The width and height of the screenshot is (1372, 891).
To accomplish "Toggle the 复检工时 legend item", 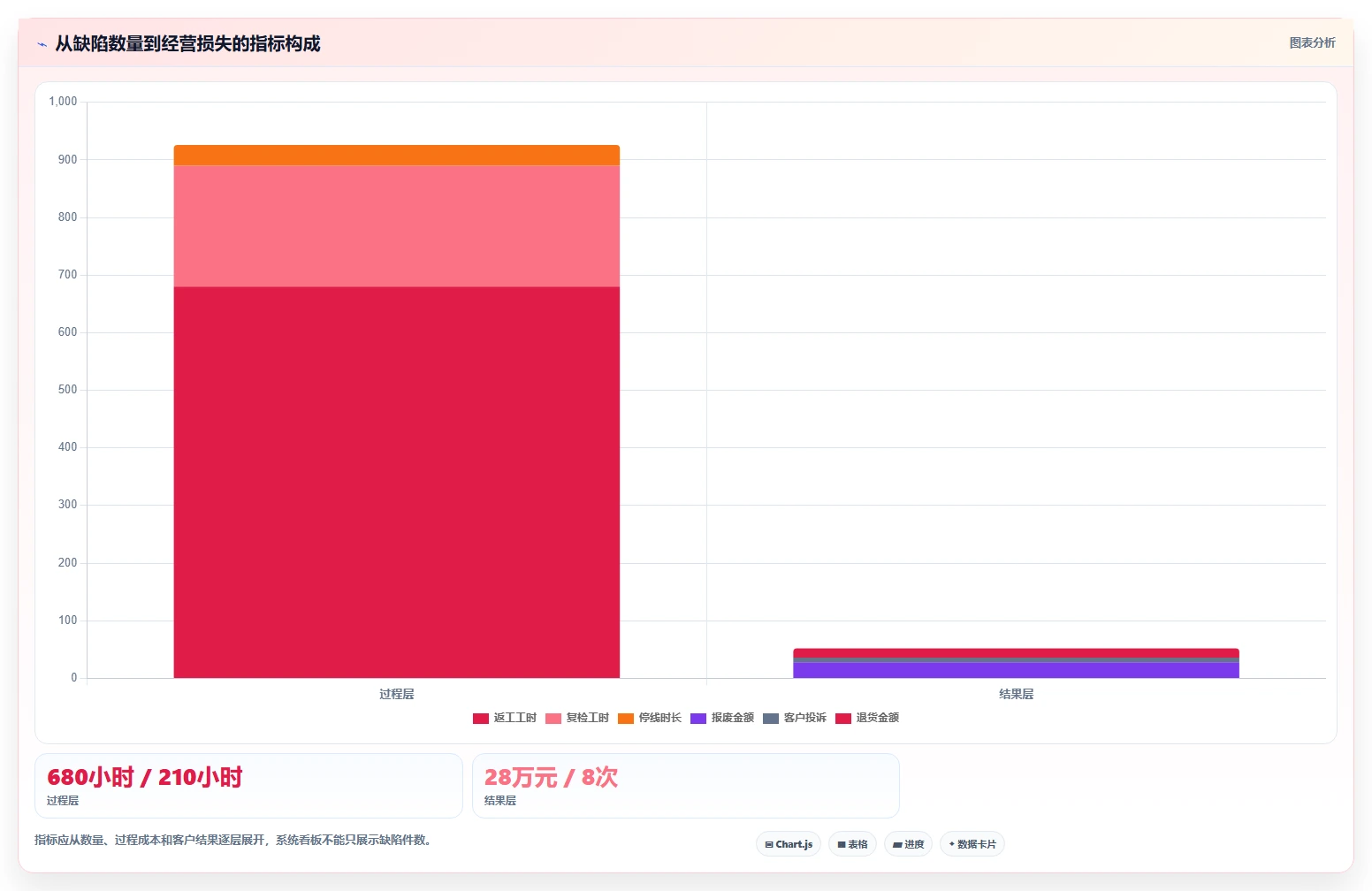I will (577, 718).
